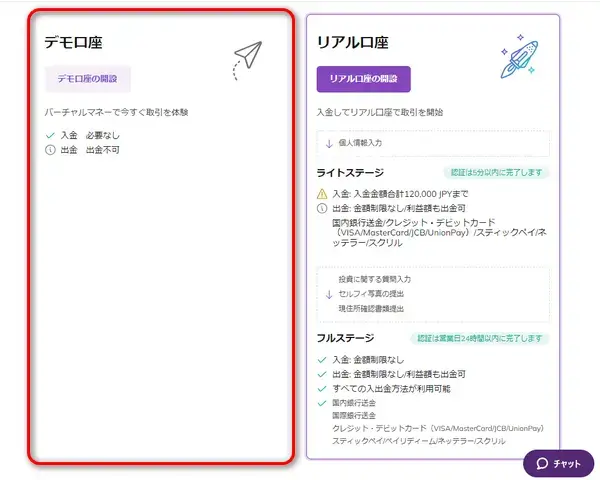The image size is (600, 480).
Task: Select the デモ口座 heading
Action: coord(73,42)
